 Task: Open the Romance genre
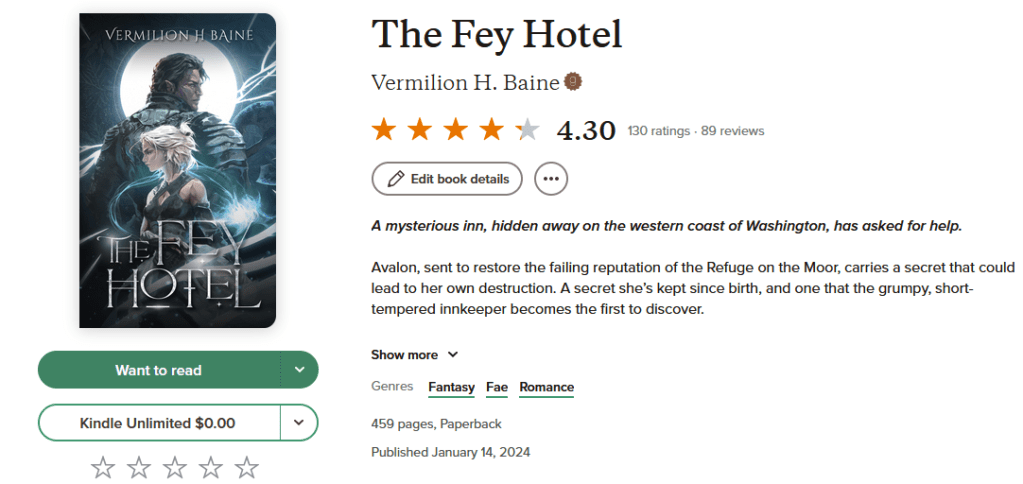[x=546, y=388]
